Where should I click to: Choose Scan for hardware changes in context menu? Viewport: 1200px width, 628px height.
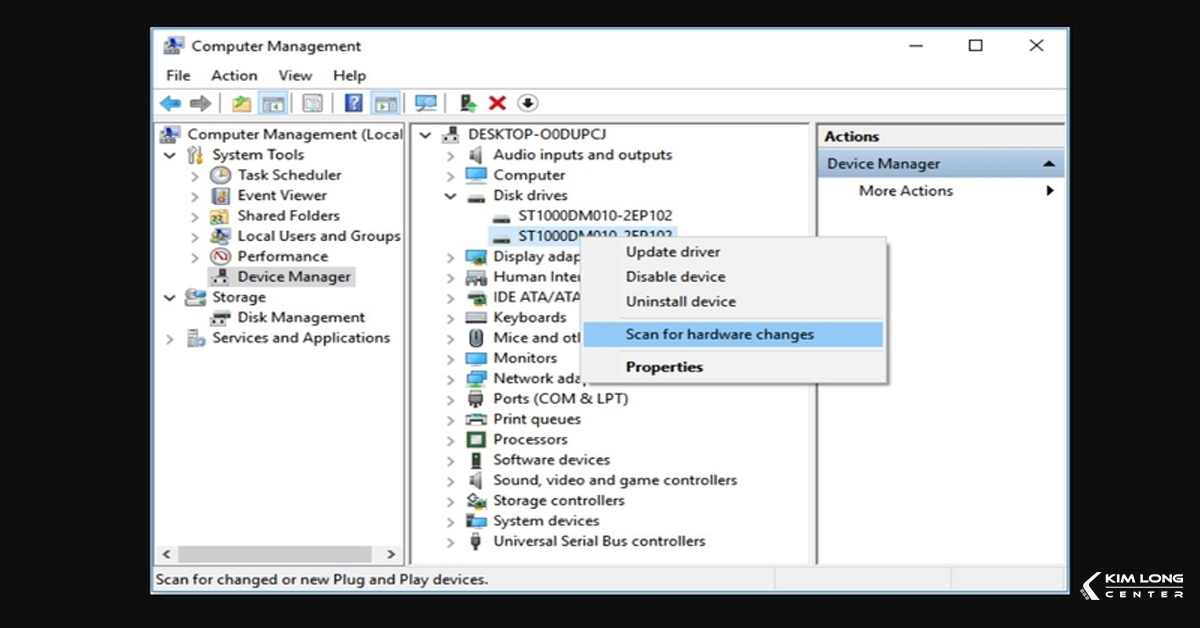coord(719,334)
